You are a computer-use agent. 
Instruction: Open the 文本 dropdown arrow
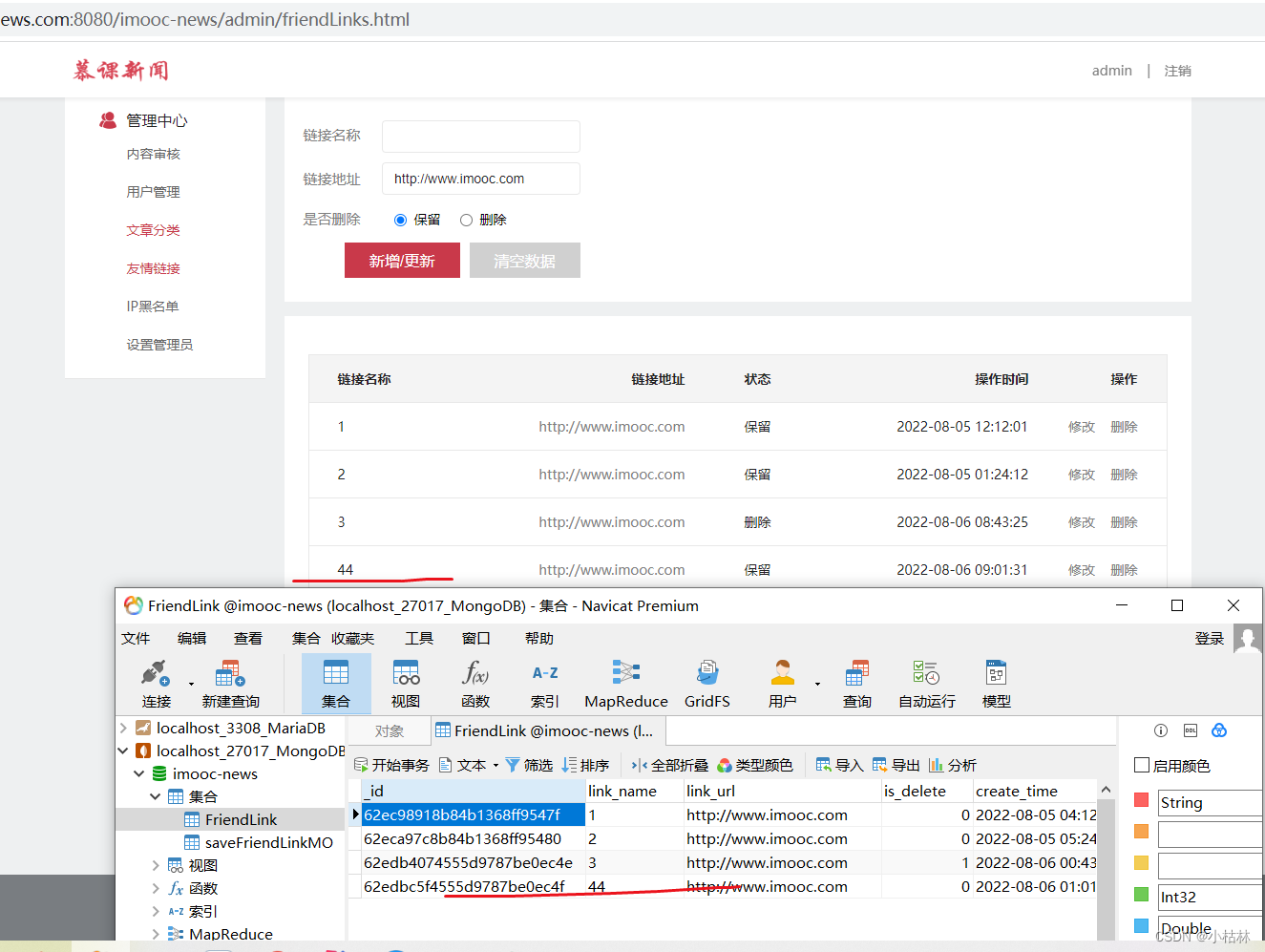pyautogui.click(x=495, y=766)
